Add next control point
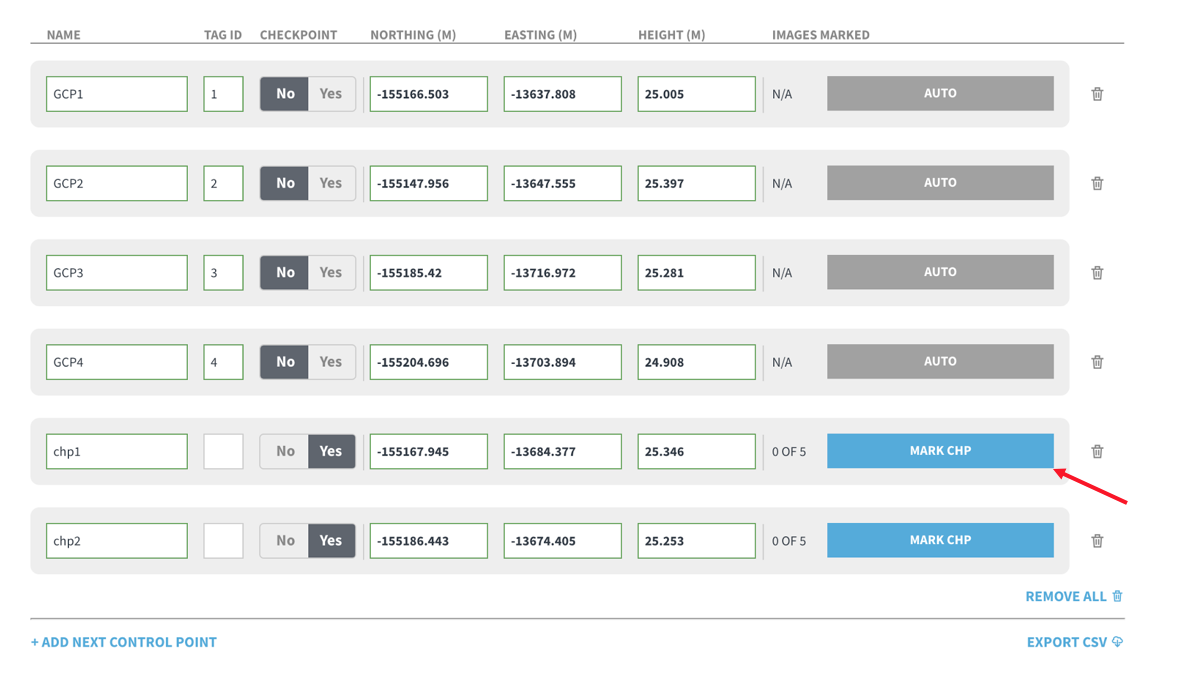Screen dimensions: 1187x682 pyautogui.click(x=123, y=642)
